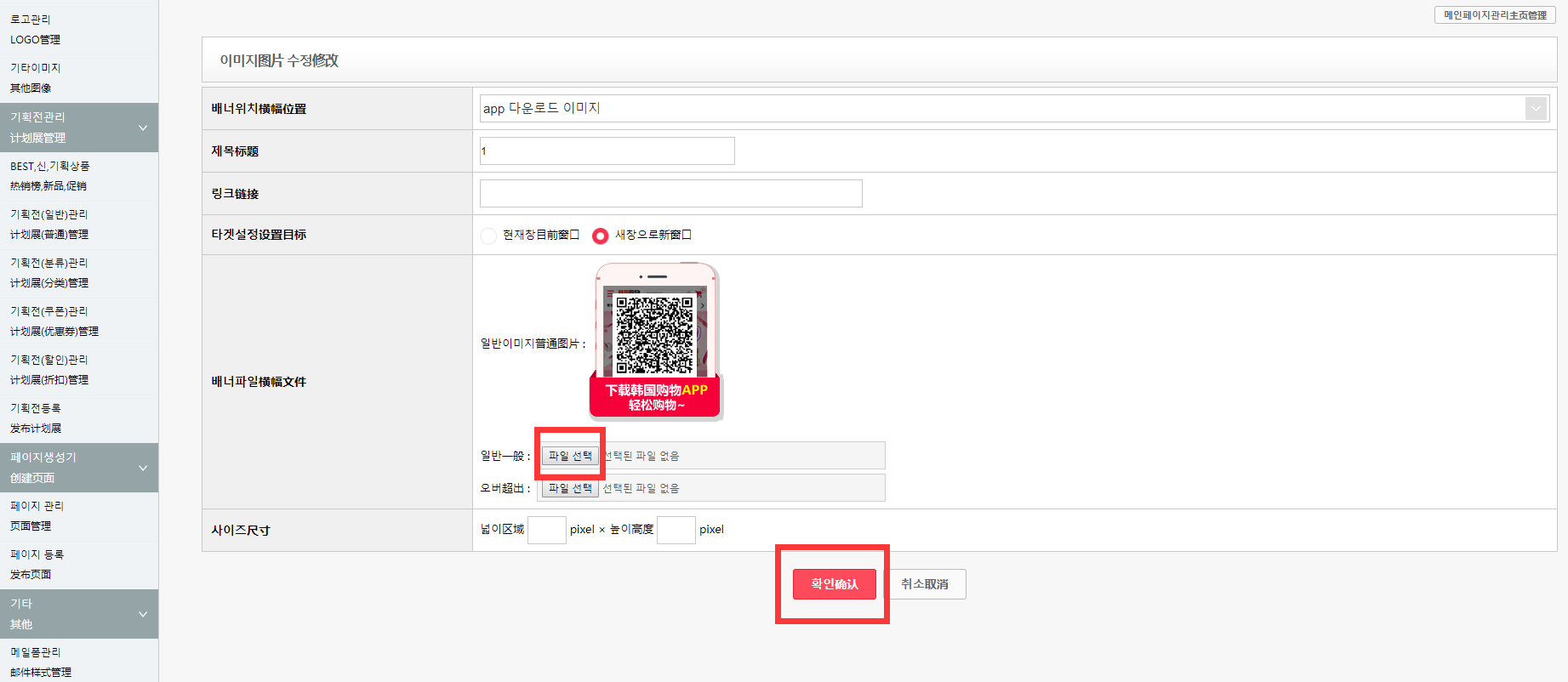
Task: Click the title input field containing 1
Action: point(607,151)
